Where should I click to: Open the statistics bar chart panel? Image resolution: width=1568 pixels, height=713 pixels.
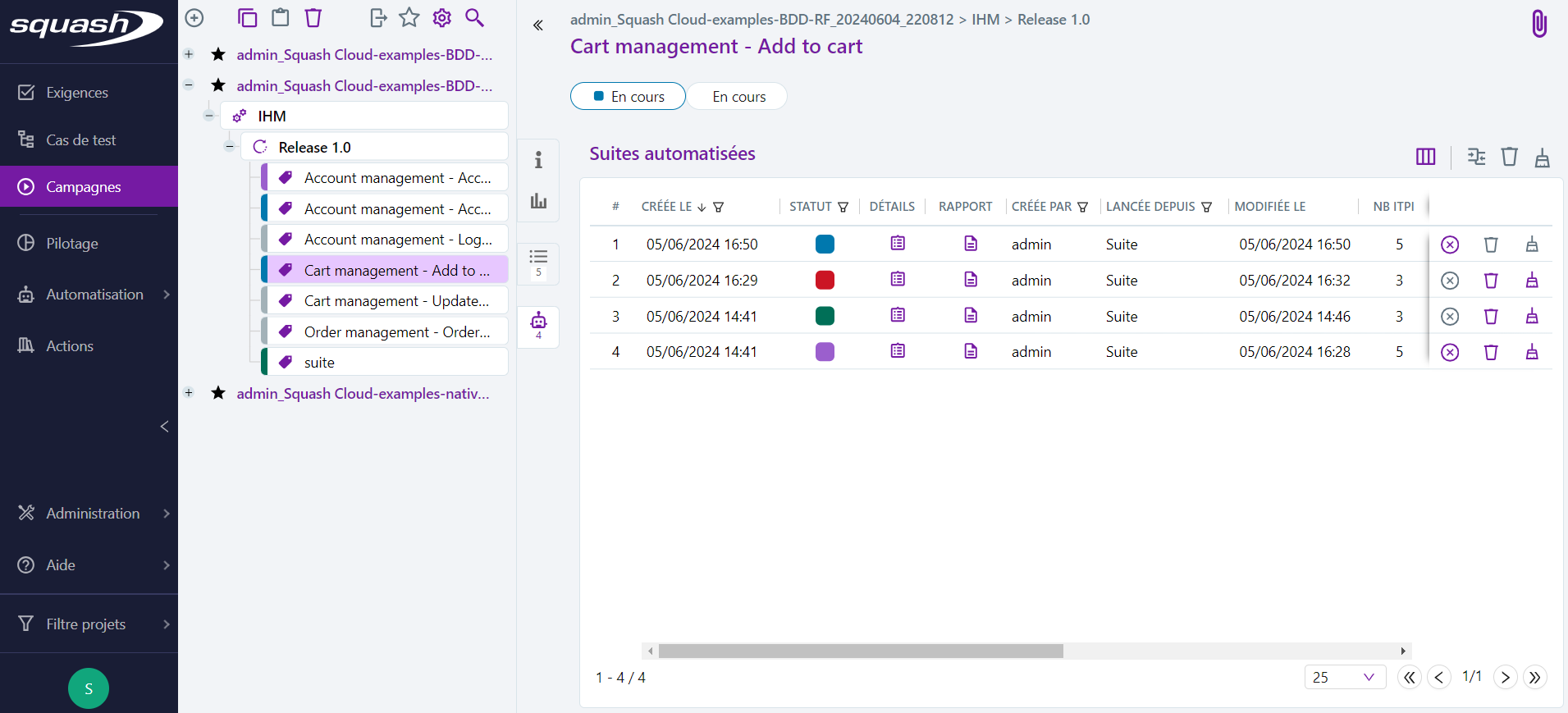click(x=538, y=201)
